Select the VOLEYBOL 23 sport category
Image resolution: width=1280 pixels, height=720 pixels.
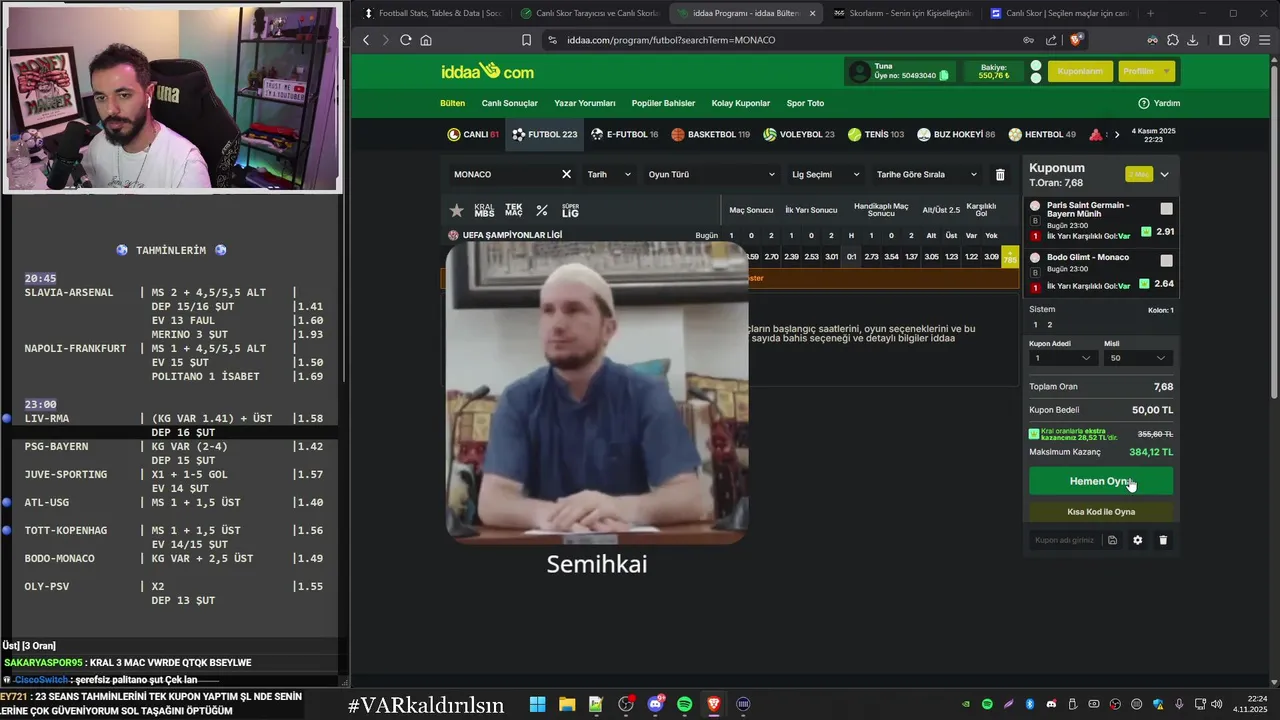pyautogui.click(x=798, y=134)
